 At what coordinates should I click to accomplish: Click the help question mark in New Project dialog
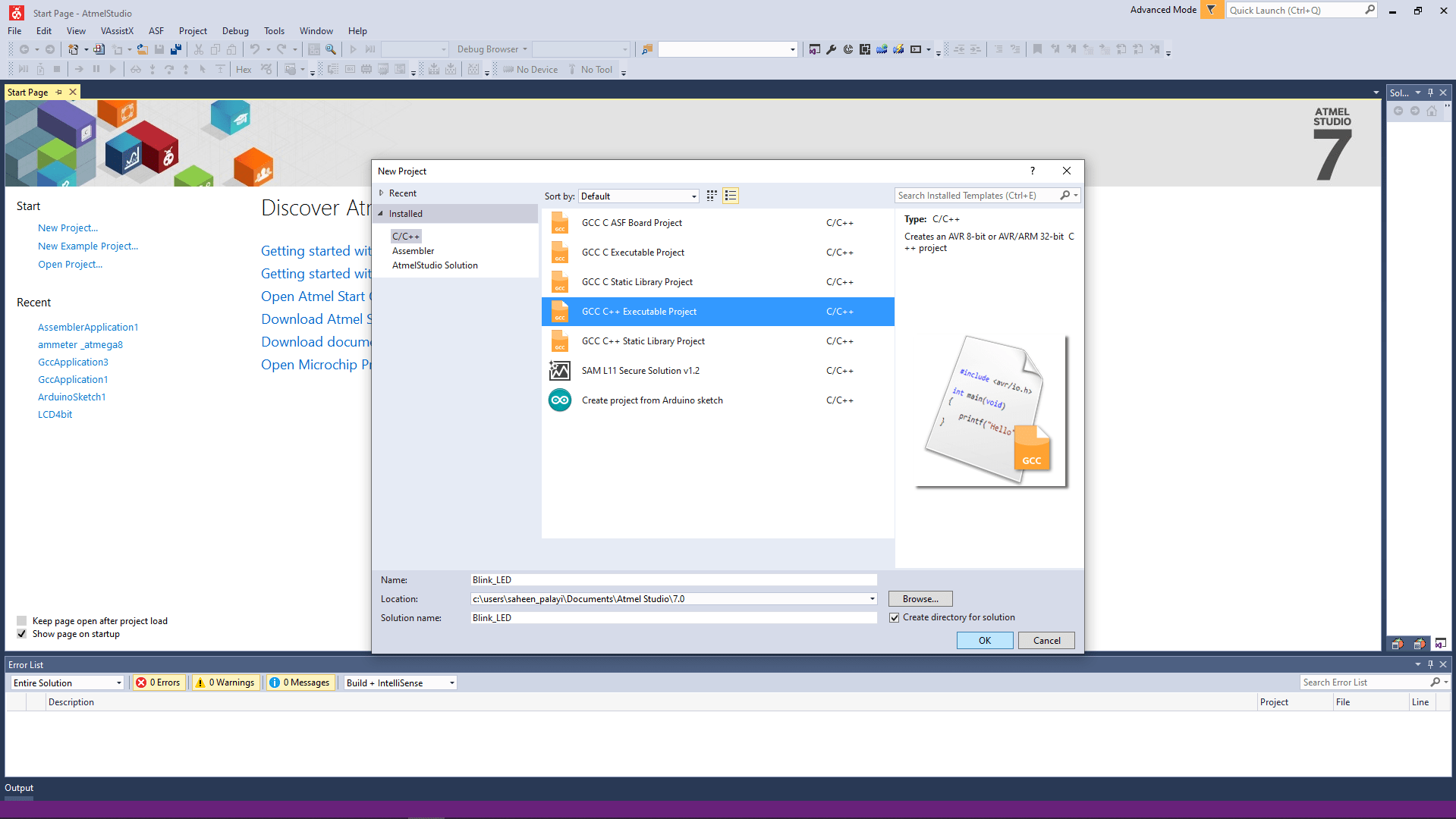(1033, 171)
